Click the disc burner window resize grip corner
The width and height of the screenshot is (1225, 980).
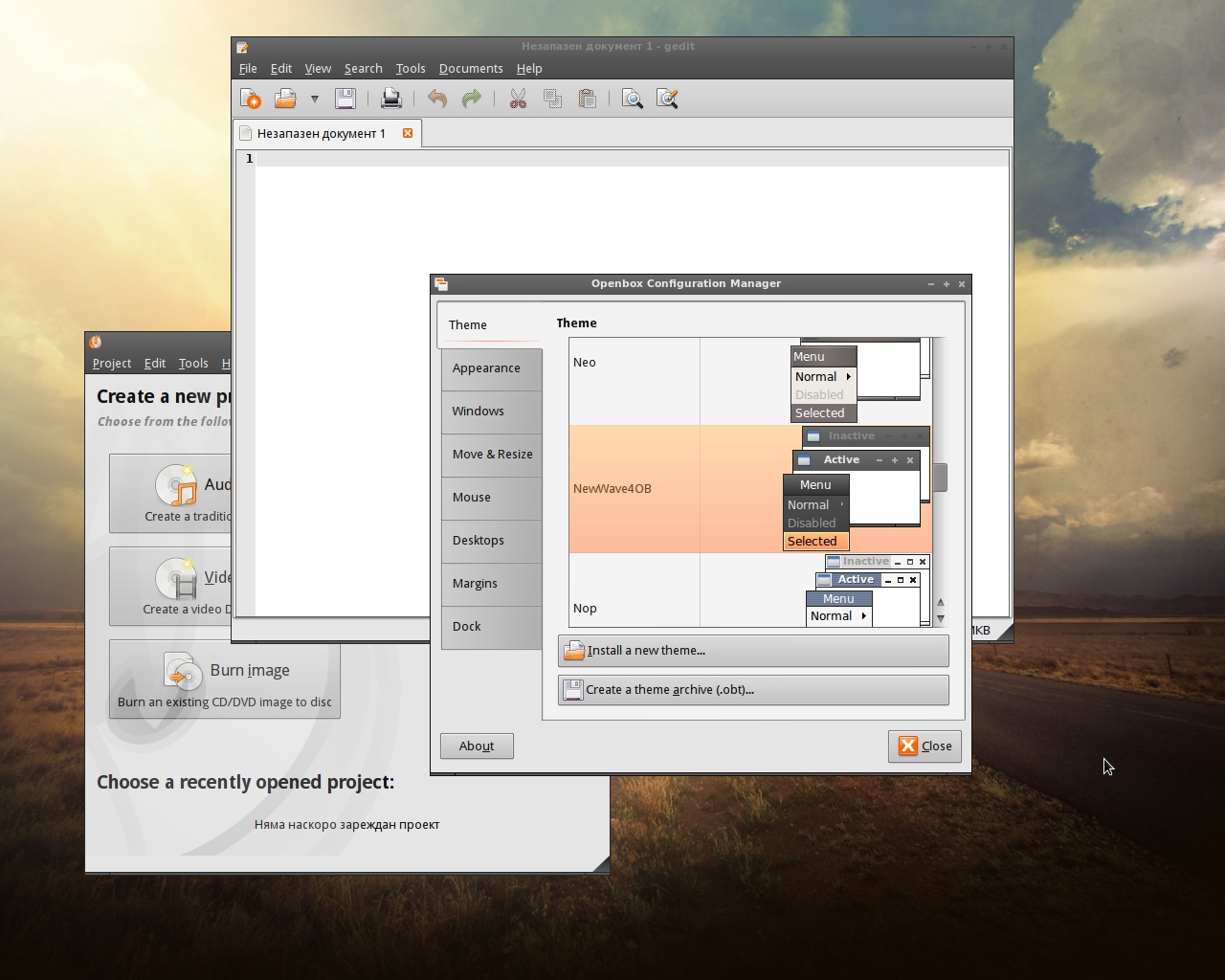(601, 865)
